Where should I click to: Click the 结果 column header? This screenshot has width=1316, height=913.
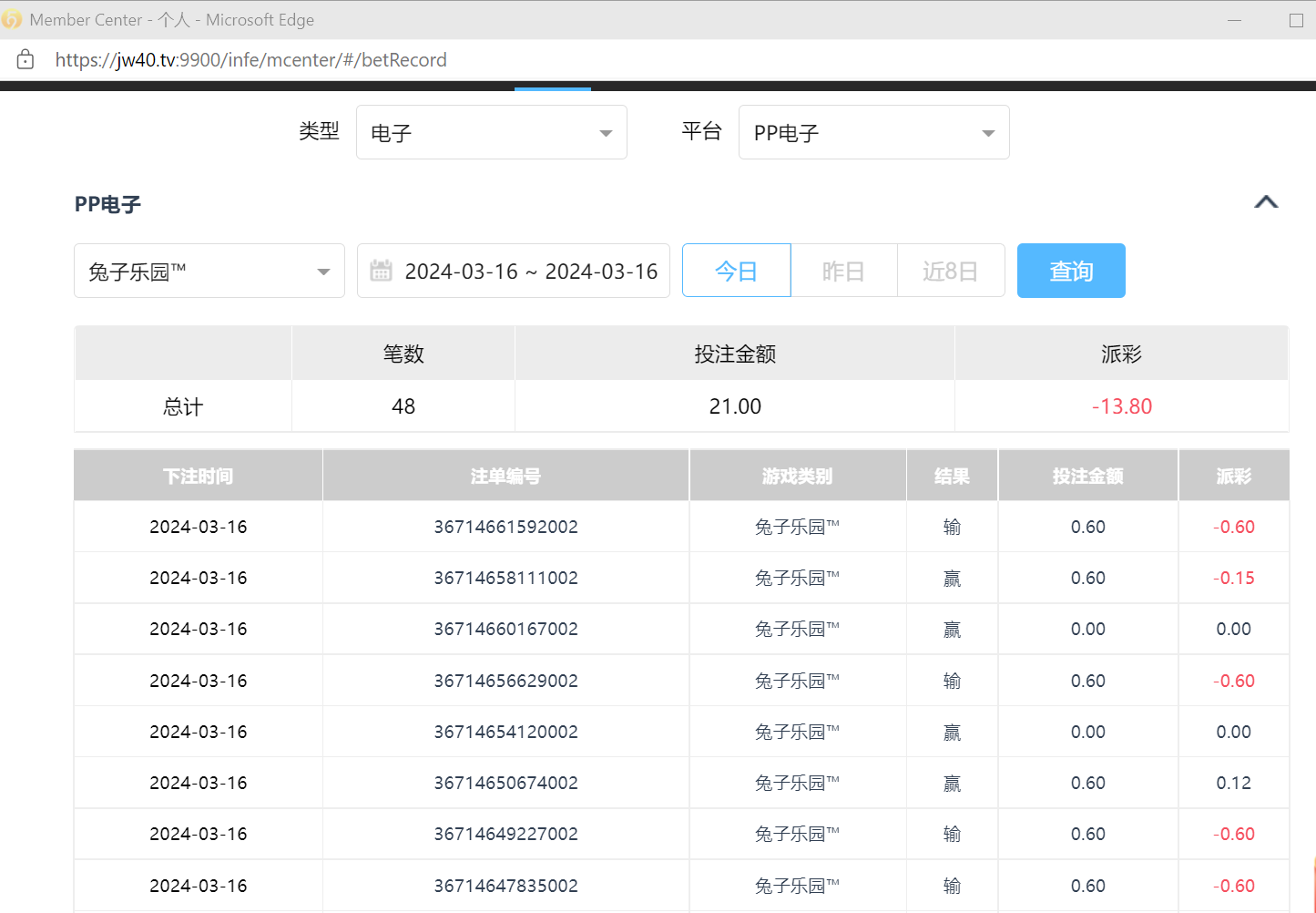pos(953,476)
